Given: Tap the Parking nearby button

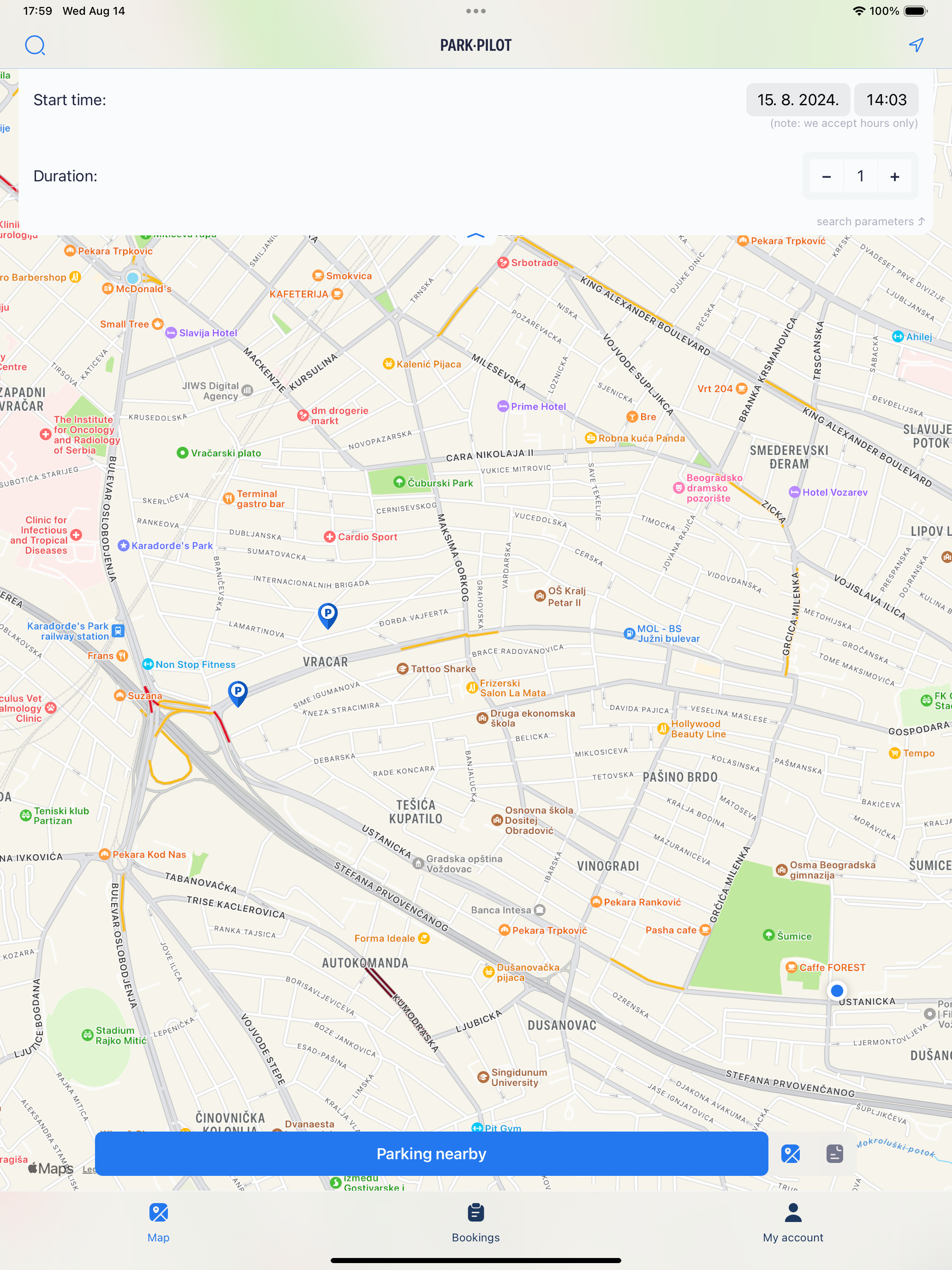Looking at the screenshot, I should 432,1153.
